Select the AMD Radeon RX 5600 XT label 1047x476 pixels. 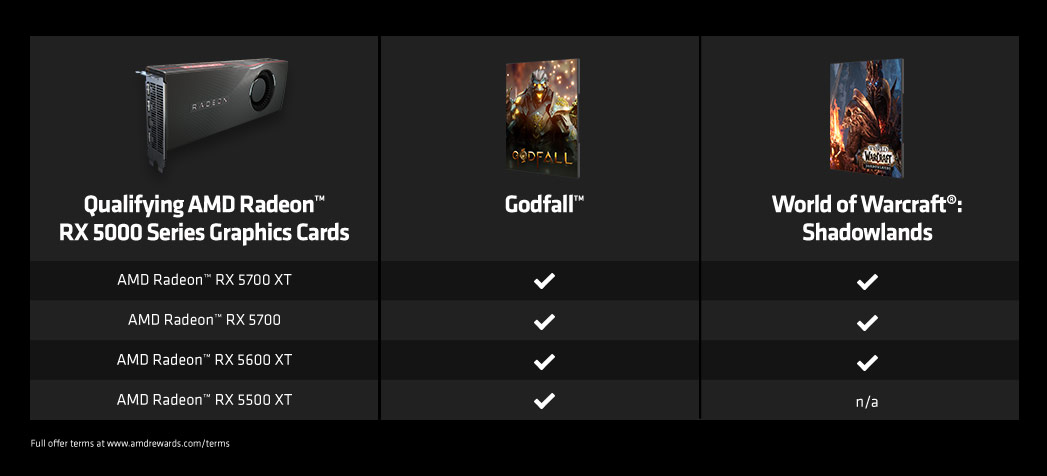click(x=204, y=360)
